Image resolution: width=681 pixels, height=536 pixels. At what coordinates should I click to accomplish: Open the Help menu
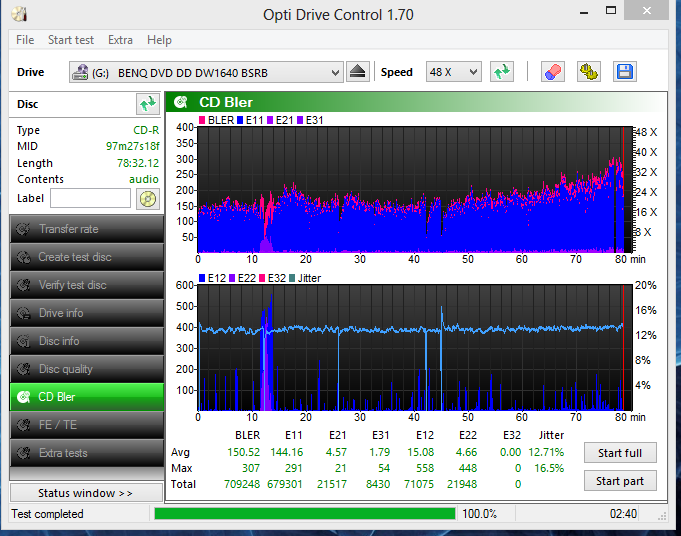159,40
